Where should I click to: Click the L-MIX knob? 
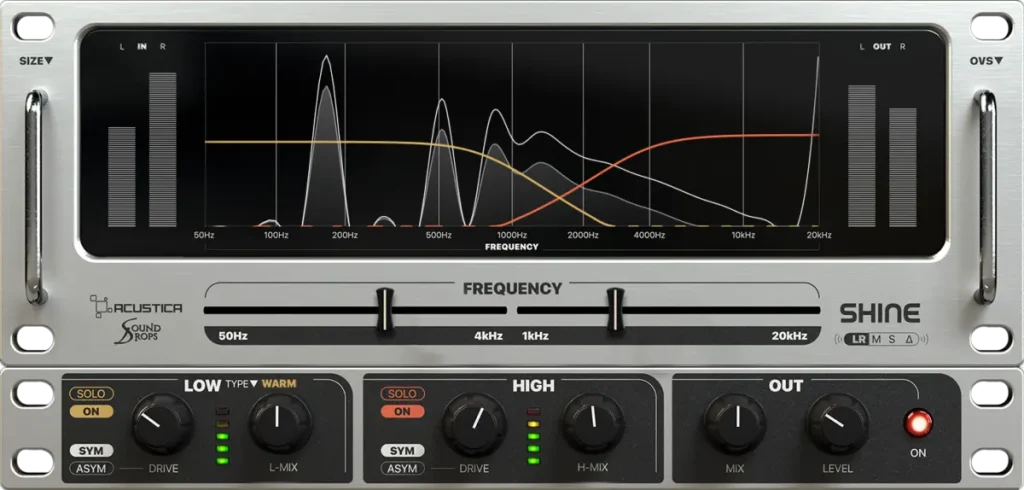(280, 423)
